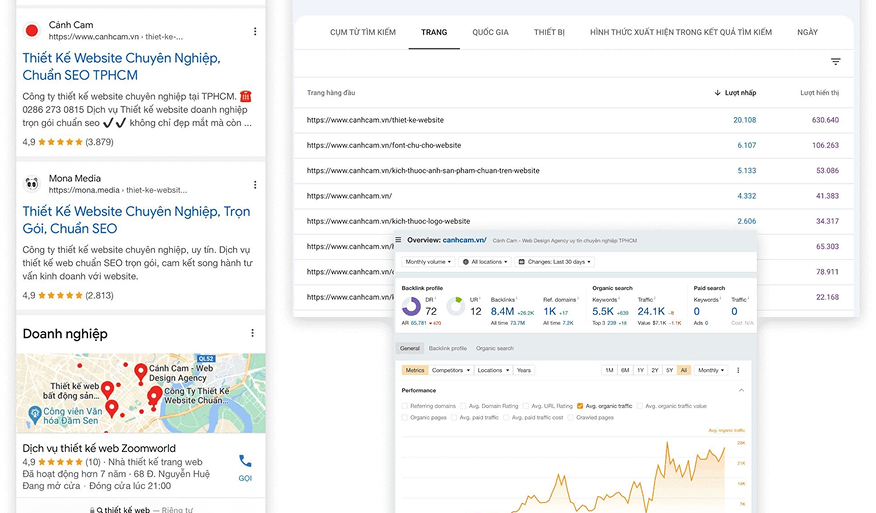Enable the Avg. Domain Rating checkbox
Viewport: 876px width, 513px height.
463,406
